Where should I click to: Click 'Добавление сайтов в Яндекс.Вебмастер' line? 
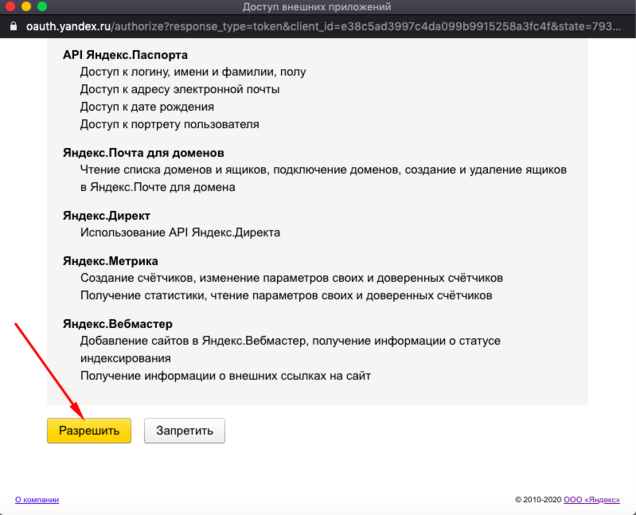point(290,349)
